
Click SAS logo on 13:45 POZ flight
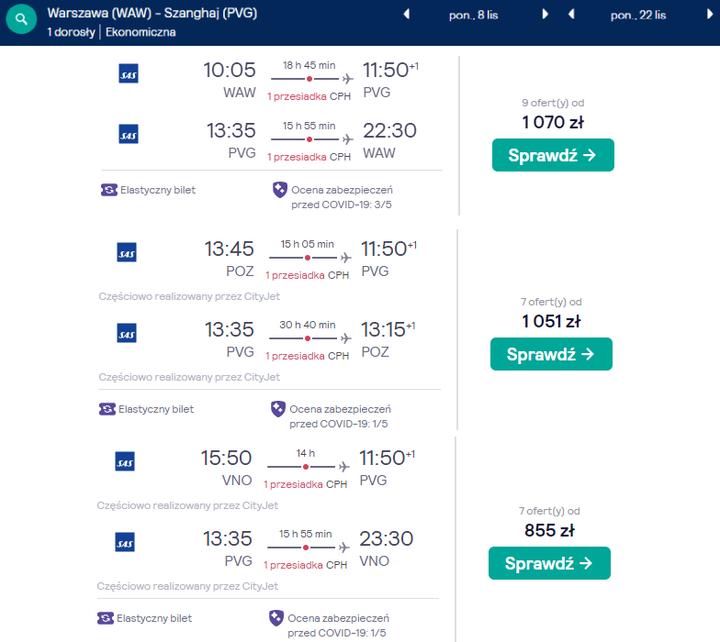[126, 253]
